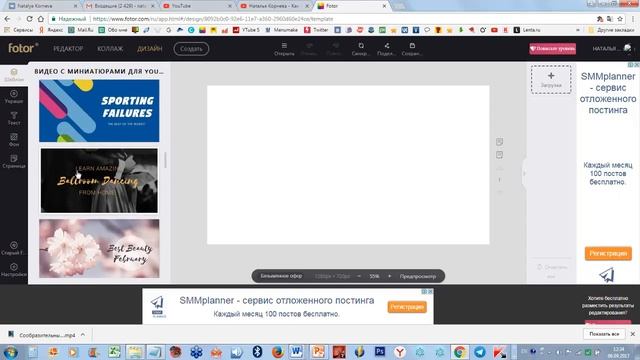Open the Шаблоны templates sidebar panel
This screenshot has height=360, width=640.
click(x=14, y=75)
